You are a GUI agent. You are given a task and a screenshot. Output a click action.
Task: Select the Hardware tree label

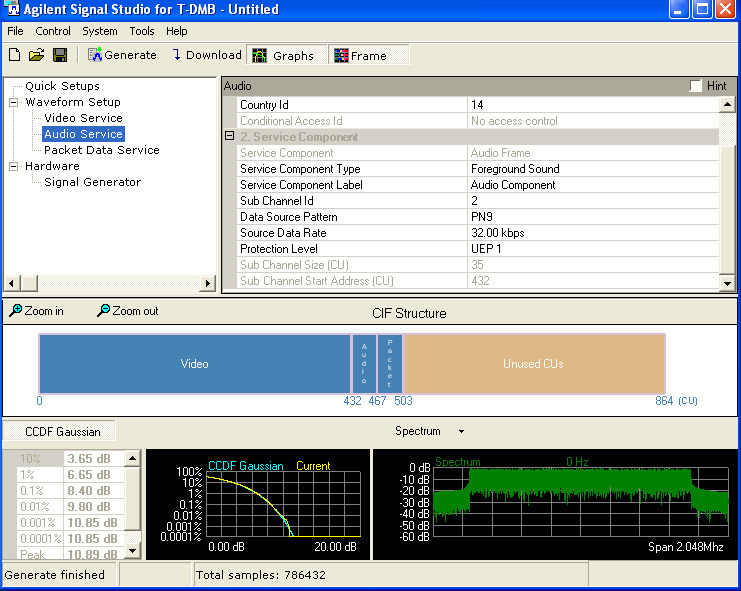52,166
